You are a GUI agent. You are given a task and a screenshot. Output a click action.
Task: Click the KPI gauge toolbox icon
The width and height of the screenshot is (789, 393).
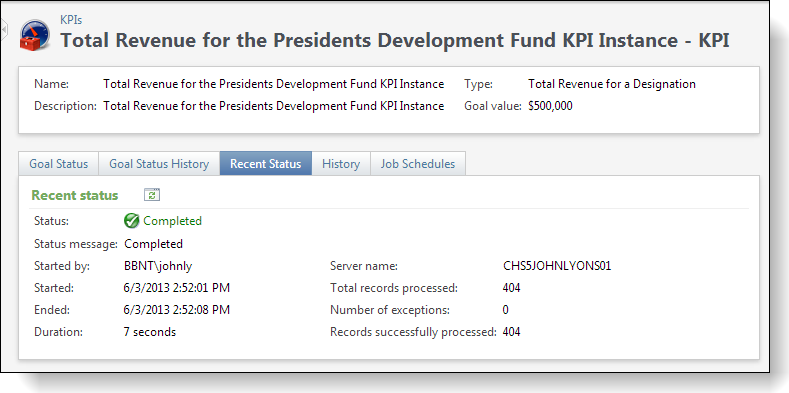click(35, 35)
